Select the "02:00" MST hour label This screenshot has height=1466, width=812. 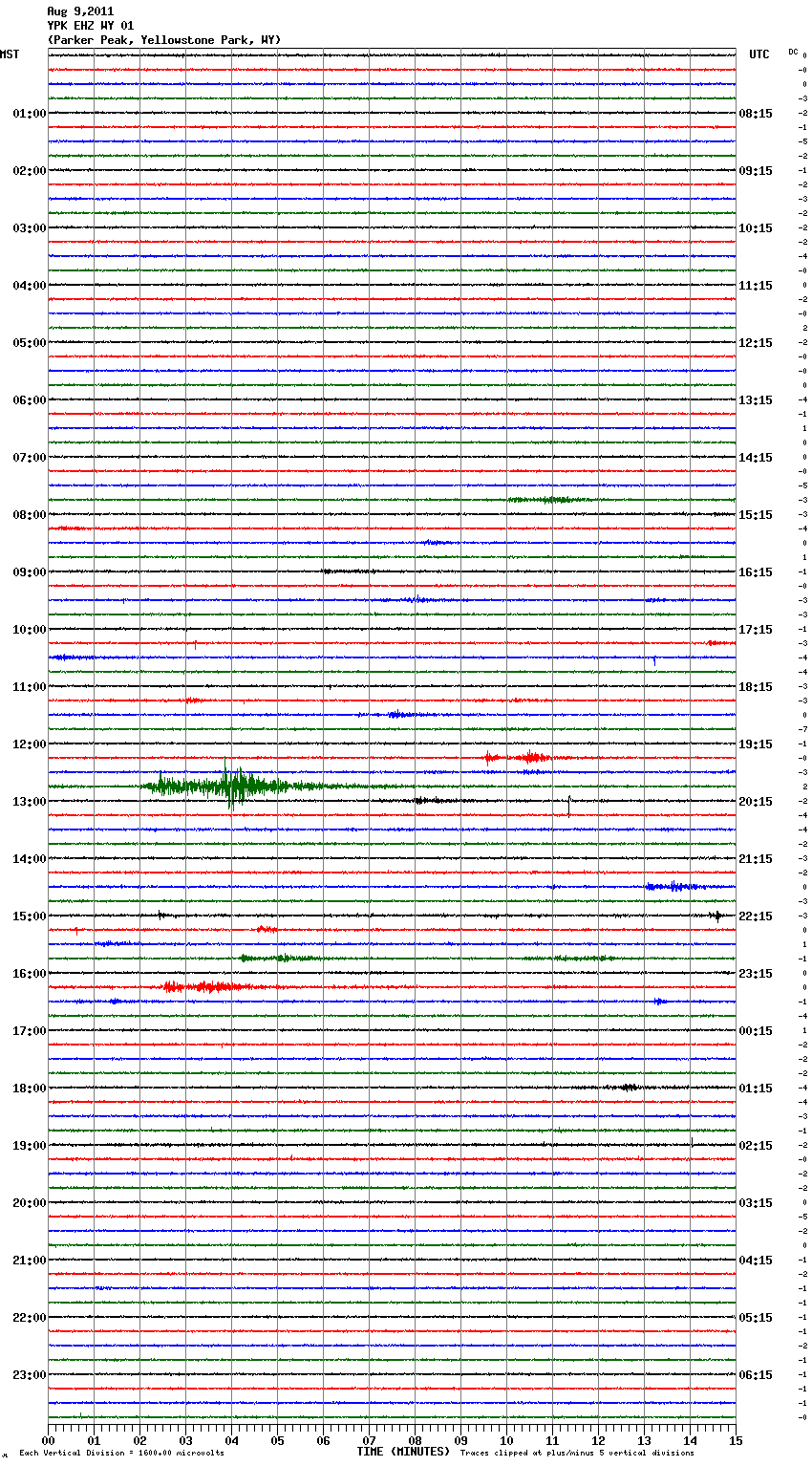point(30,171)
